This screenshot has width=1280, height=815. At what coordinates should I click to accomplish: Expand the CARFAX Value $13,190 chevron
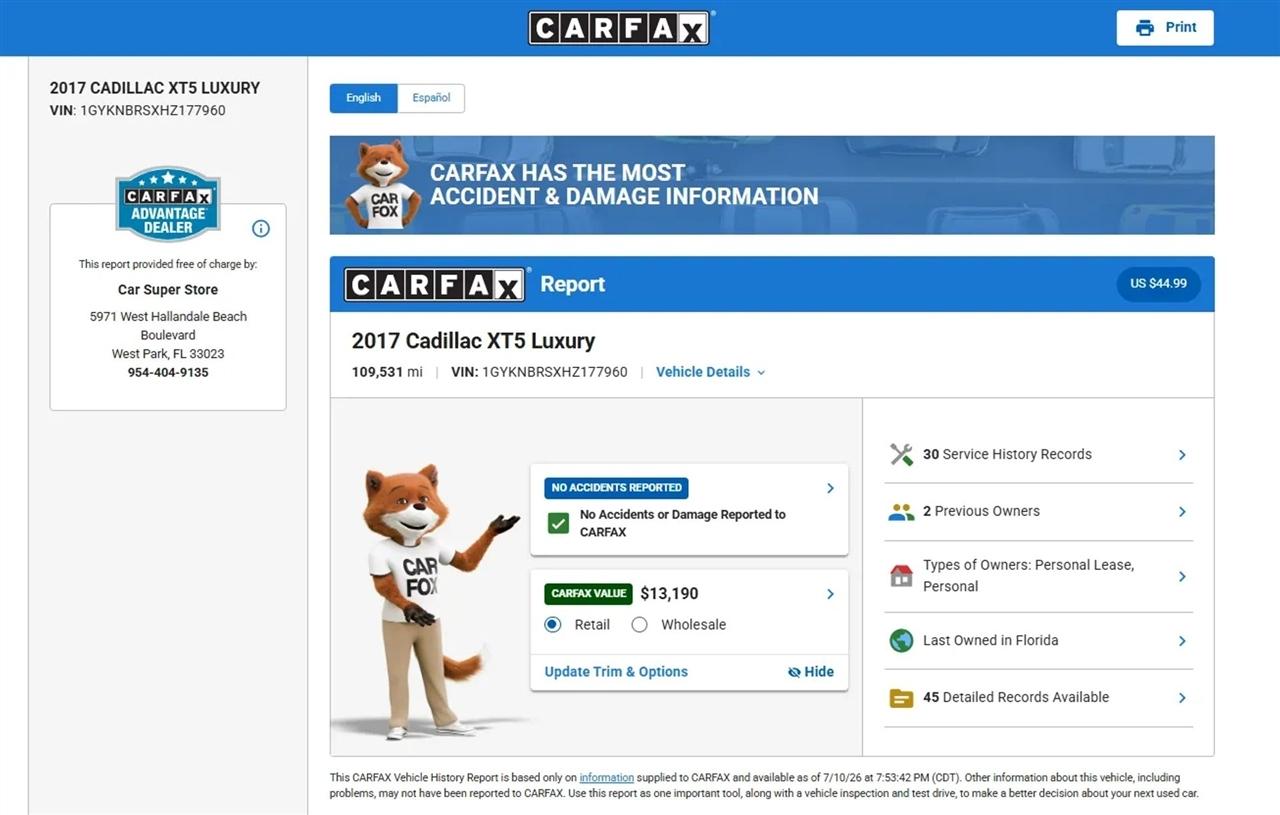click(x=830, y=594)
